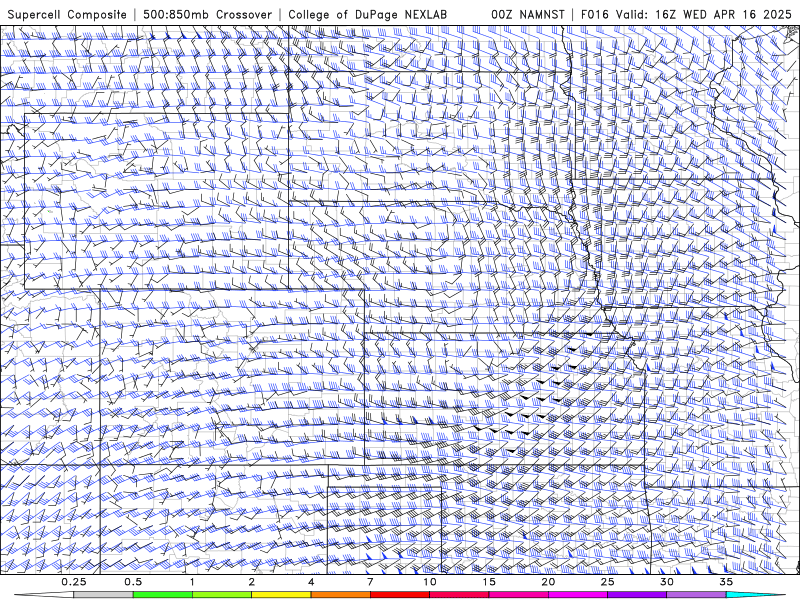This screenshot has height=600, width=800.
Task: Click the "0.25" color scale label
Action: click(x=74, y=582)
